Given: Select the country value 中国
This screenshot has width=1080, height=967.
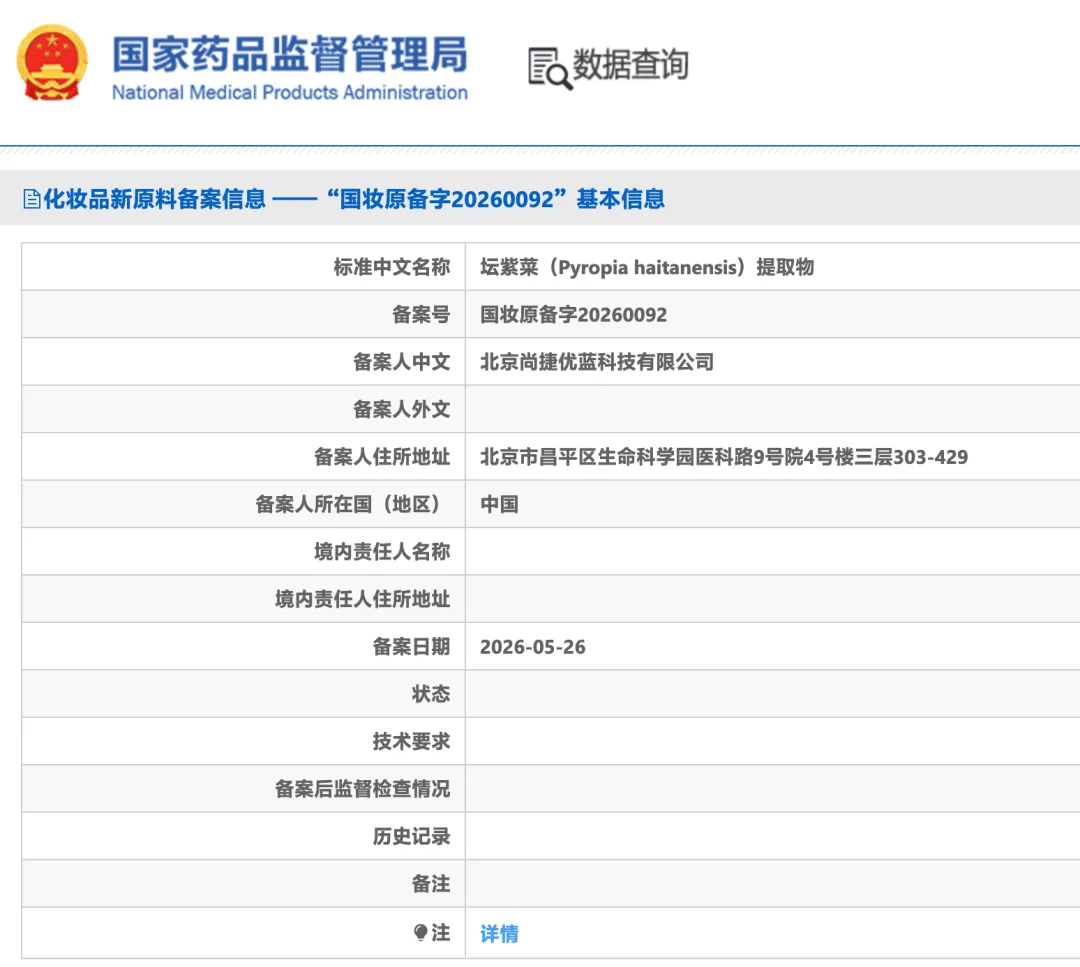Looking at the screenshot, I should pos(499,504).
